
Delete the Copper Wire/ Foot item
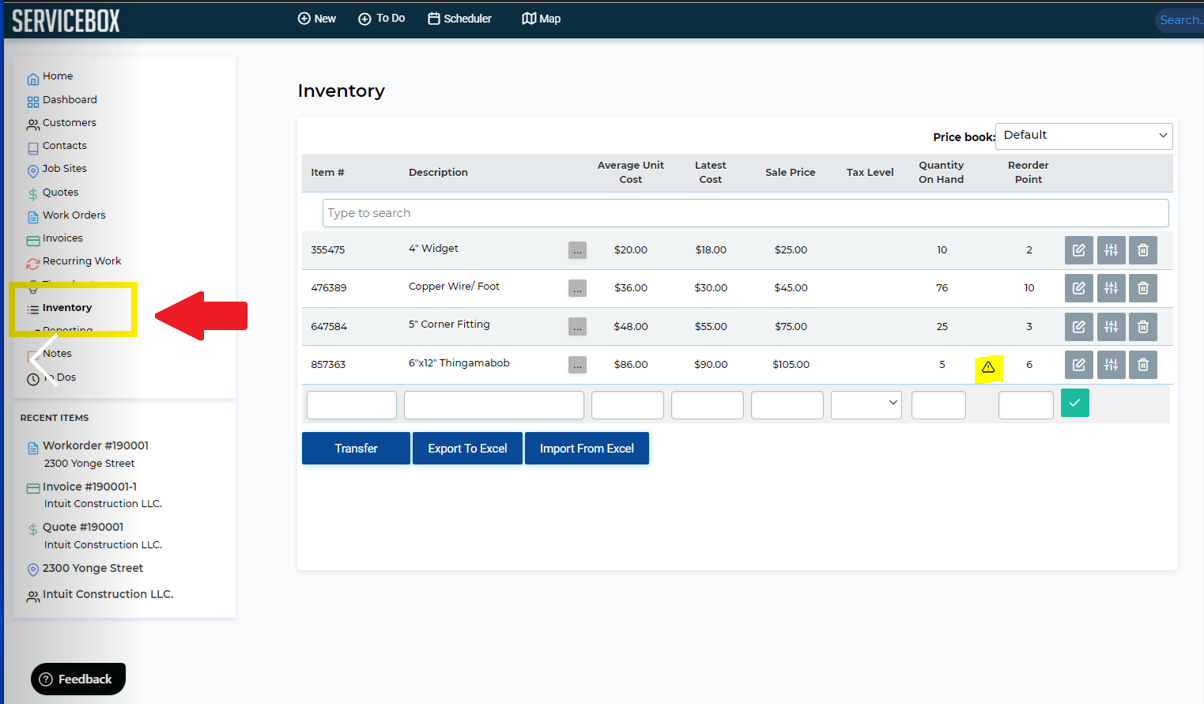pyautogui.click(x=1143, y=288)
